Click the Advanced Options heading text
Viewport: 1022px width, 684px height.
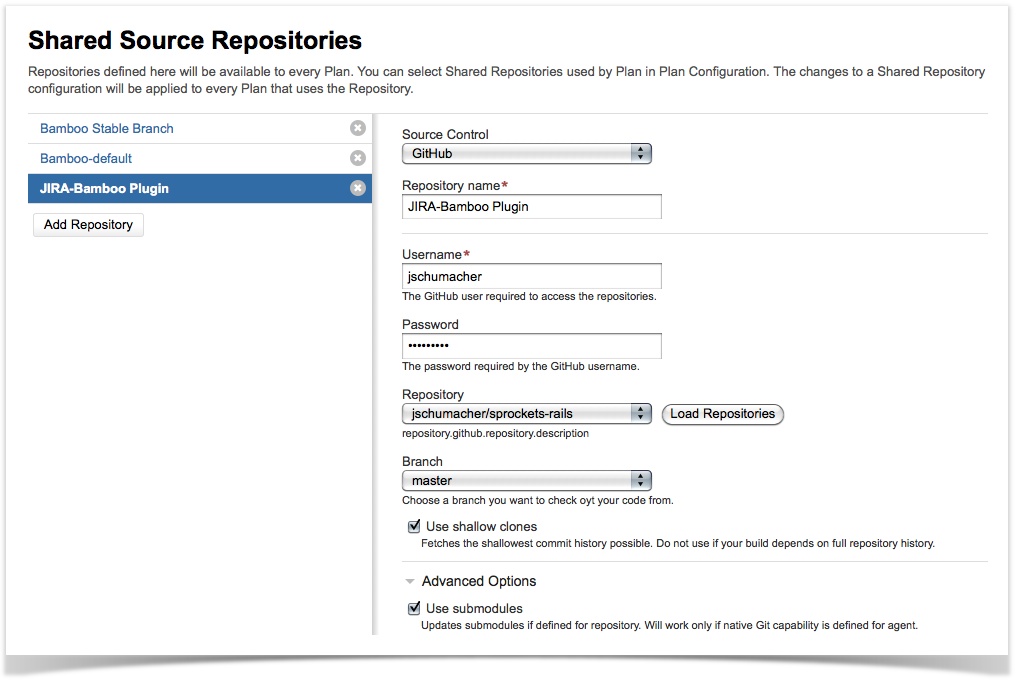479,581
